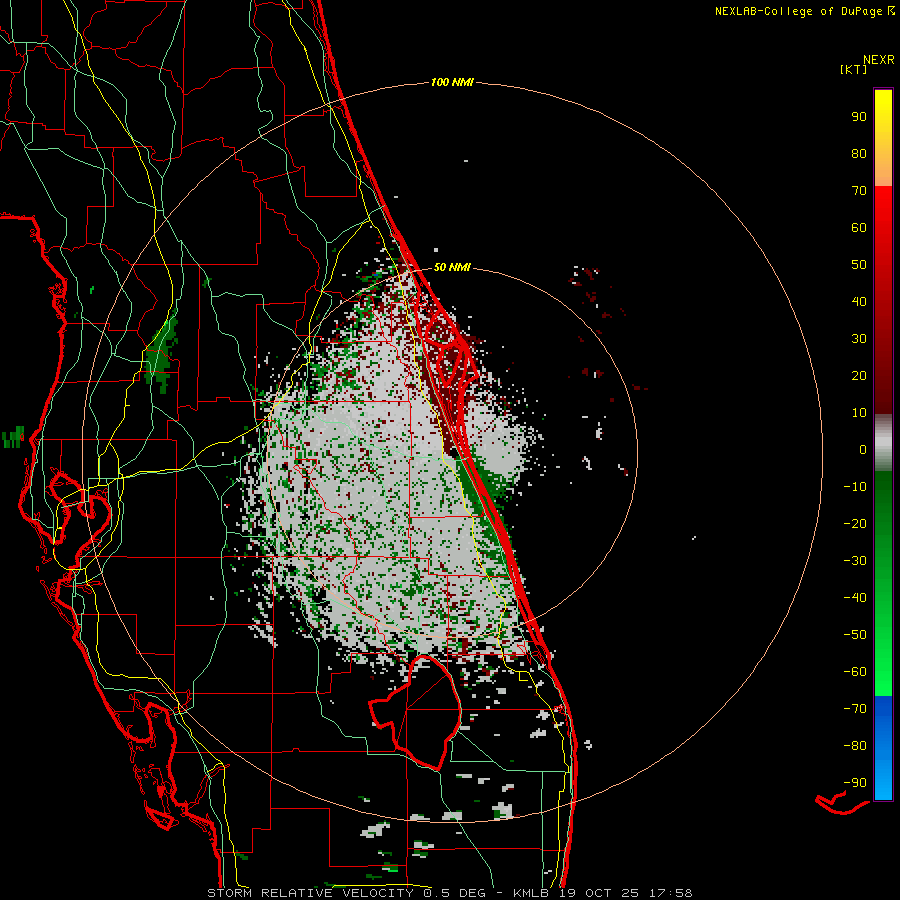Screen dimensions: 900x900
Task: Select the -50 value on the velocity scale
Action: (855, 635)
